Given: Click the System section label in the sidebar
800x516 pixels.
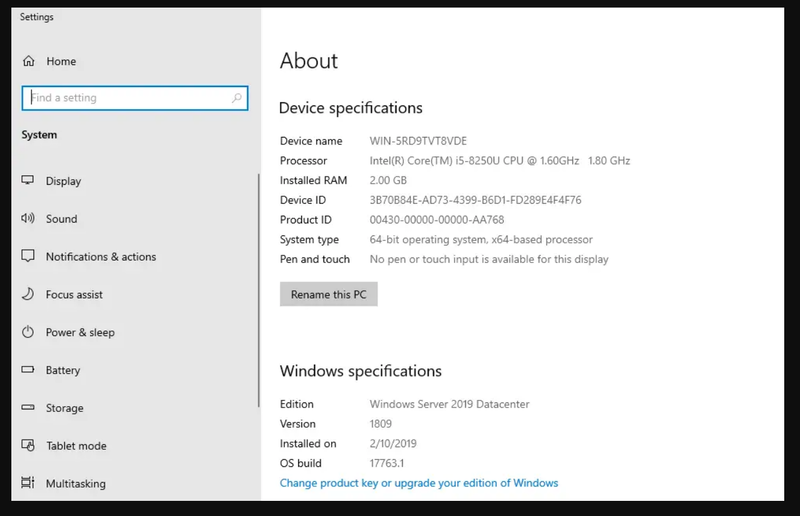Looking at the screenshot, I should [x=39, y=135].
